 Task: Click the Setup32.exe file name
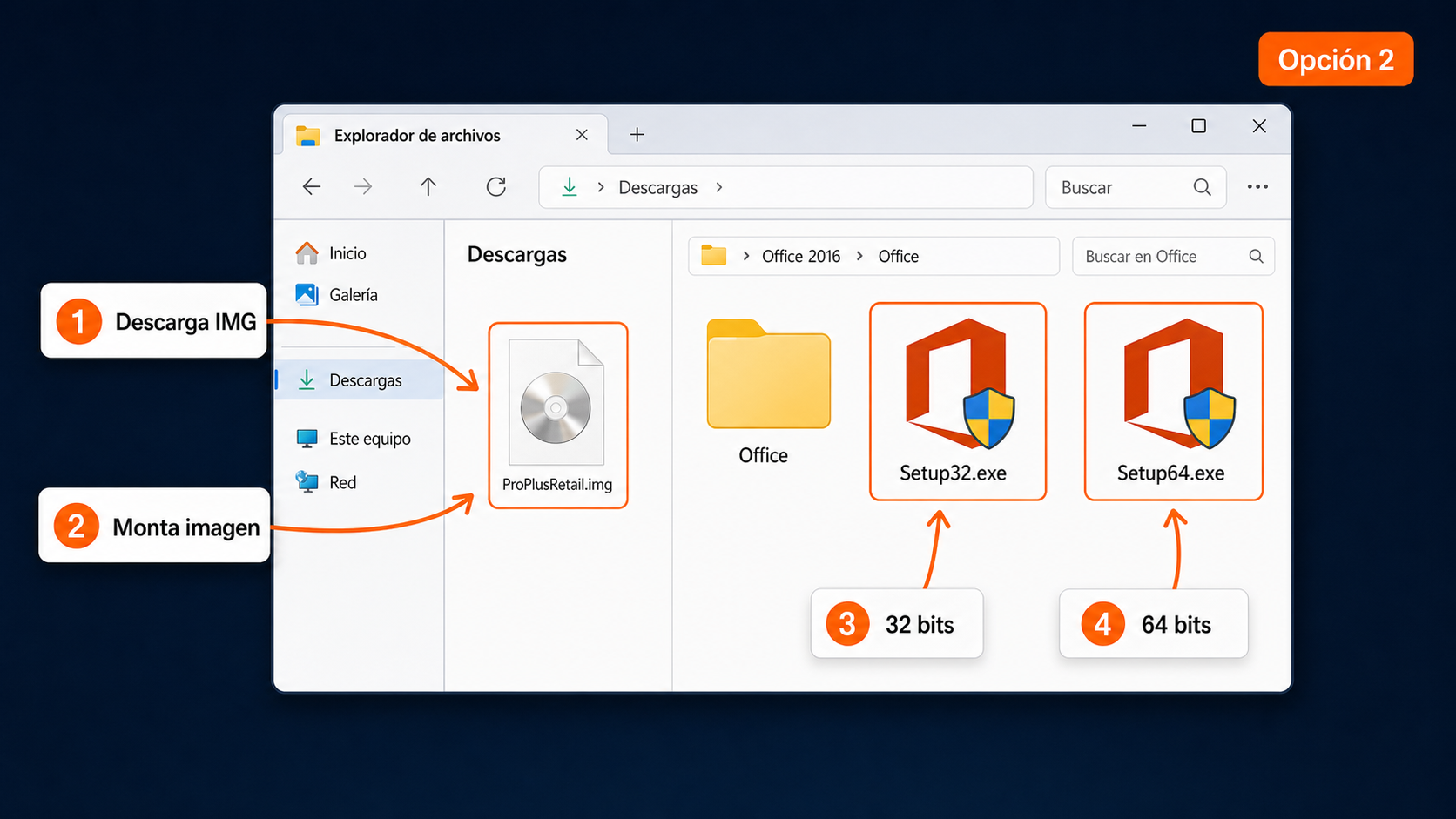[x=954, y=473]
